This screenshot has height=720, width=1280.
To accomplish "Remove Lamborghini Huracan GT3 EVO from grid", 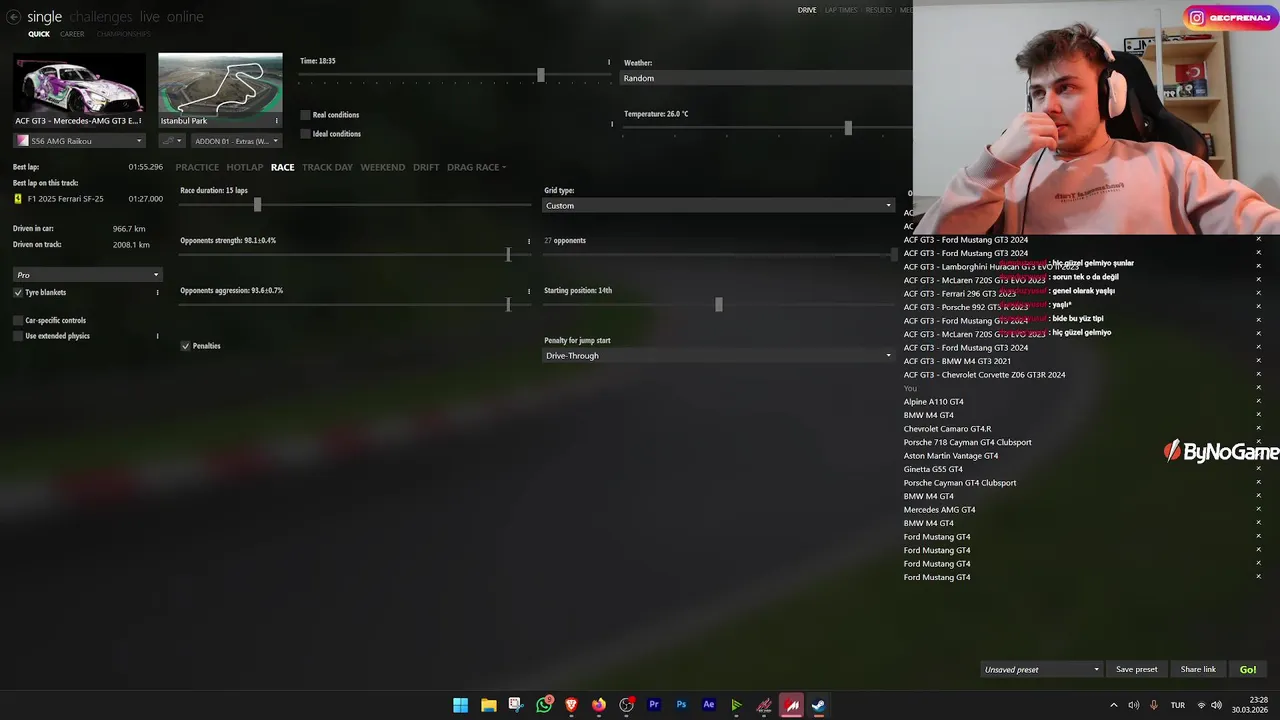I will pyautogui.click(x=1259, y=267).
